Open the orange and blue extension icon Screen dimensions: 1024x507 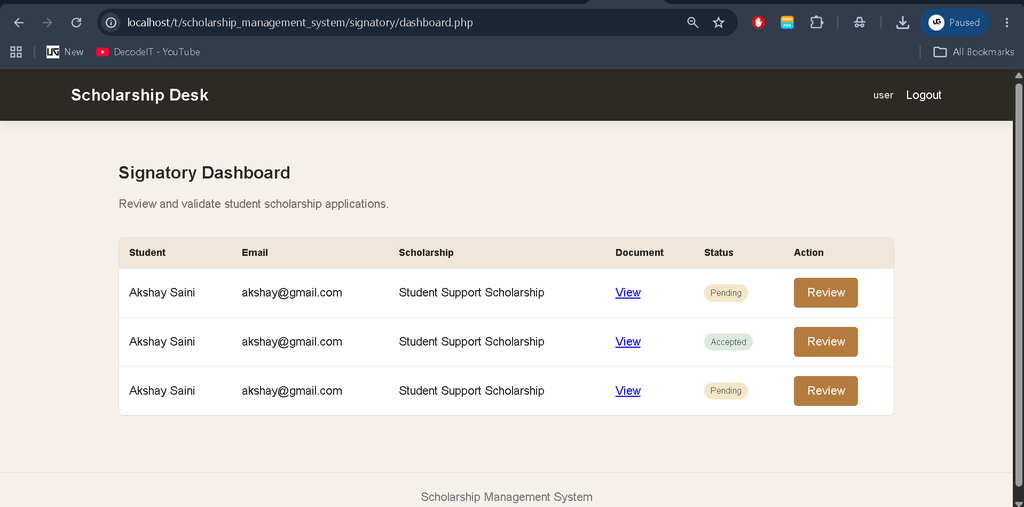[788, 23]
